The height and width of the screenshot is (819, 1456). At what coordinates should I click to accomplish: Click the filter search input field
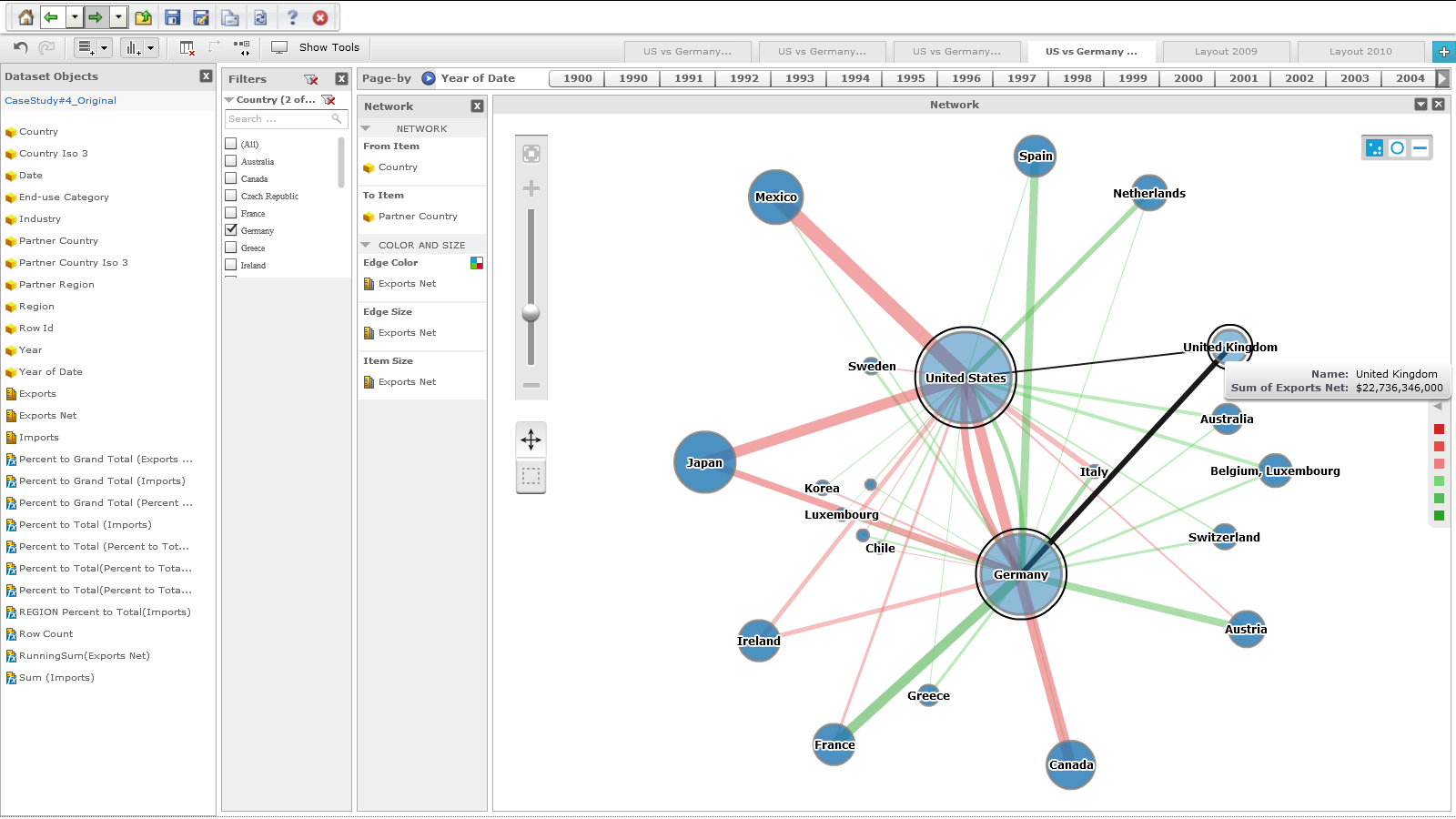(279, 119)
